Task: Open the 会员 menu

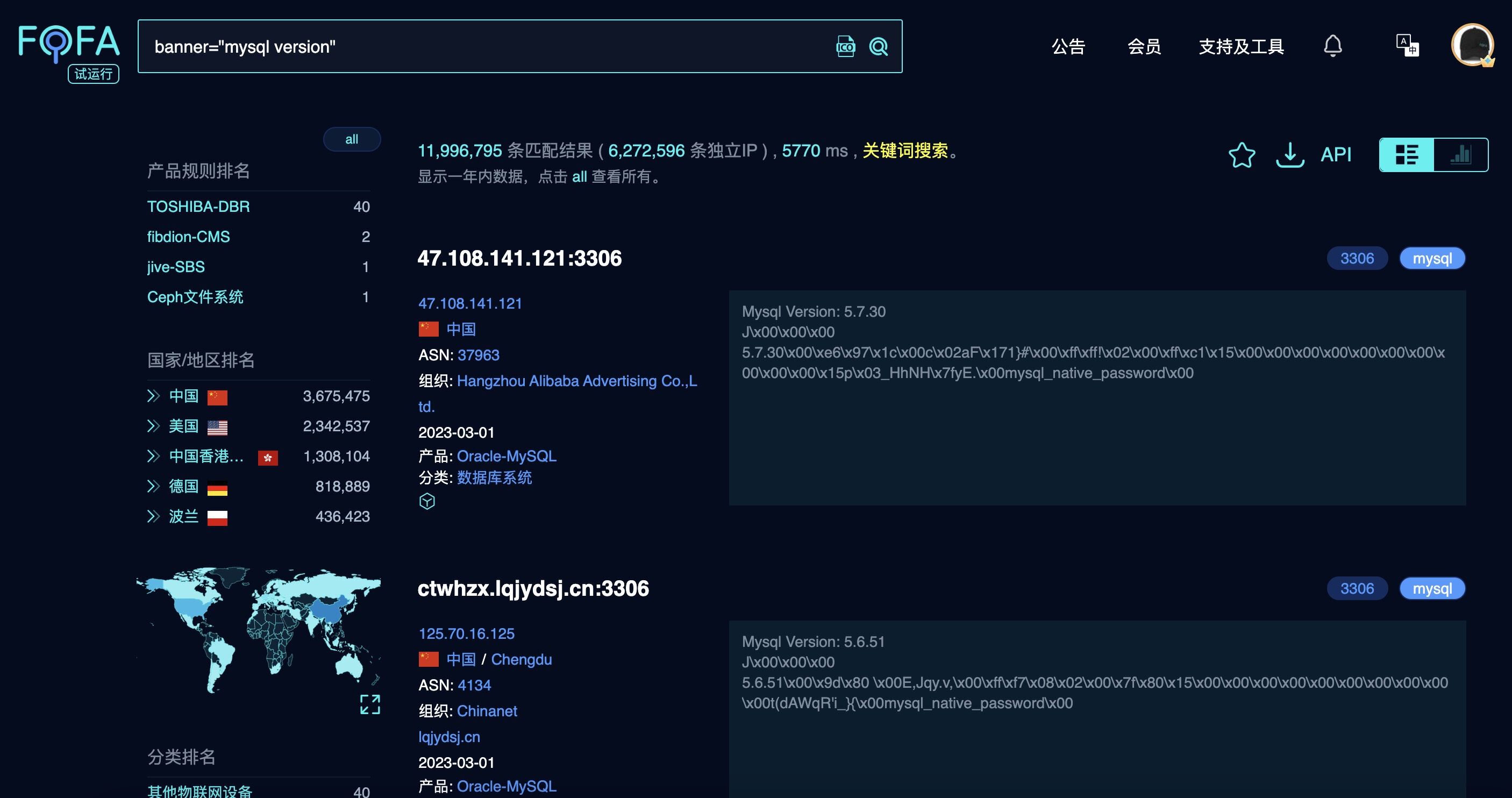Action: (1144, 46)
